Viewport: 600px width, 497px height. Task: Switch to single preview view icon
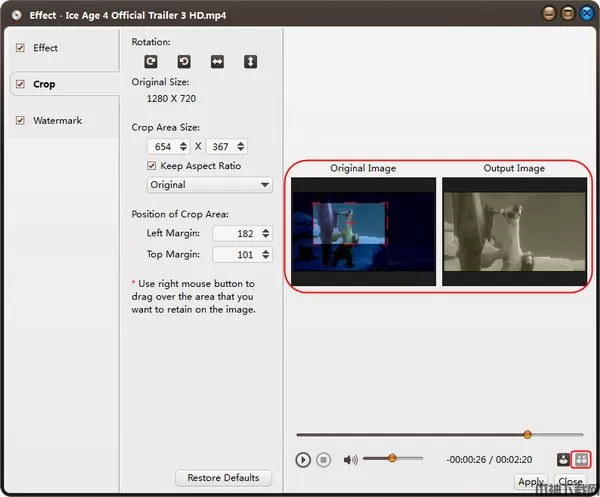click(564, 460)
